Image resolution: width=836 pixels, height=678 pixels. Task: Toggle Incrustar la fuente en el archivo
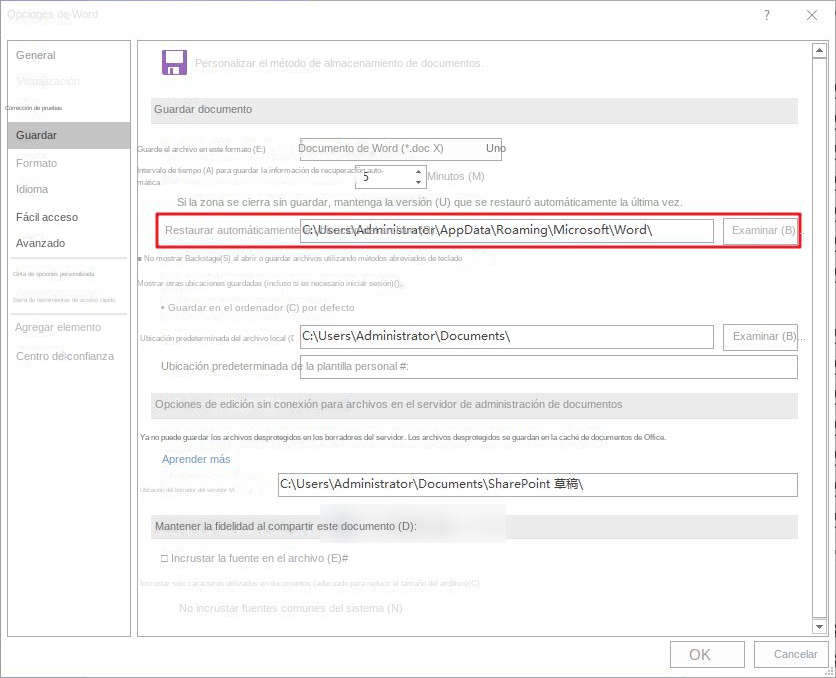click(254, 559)
